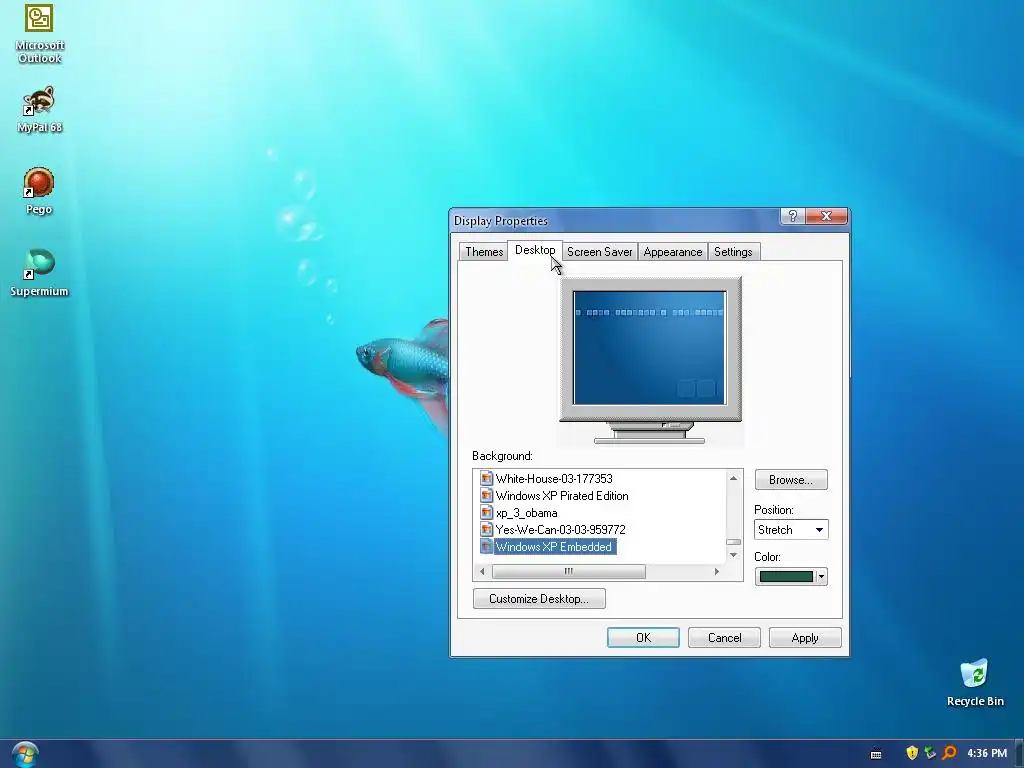Go to the Appearance tab
The width and height of the screenshot is (1024, 768).
pos(673,252)
